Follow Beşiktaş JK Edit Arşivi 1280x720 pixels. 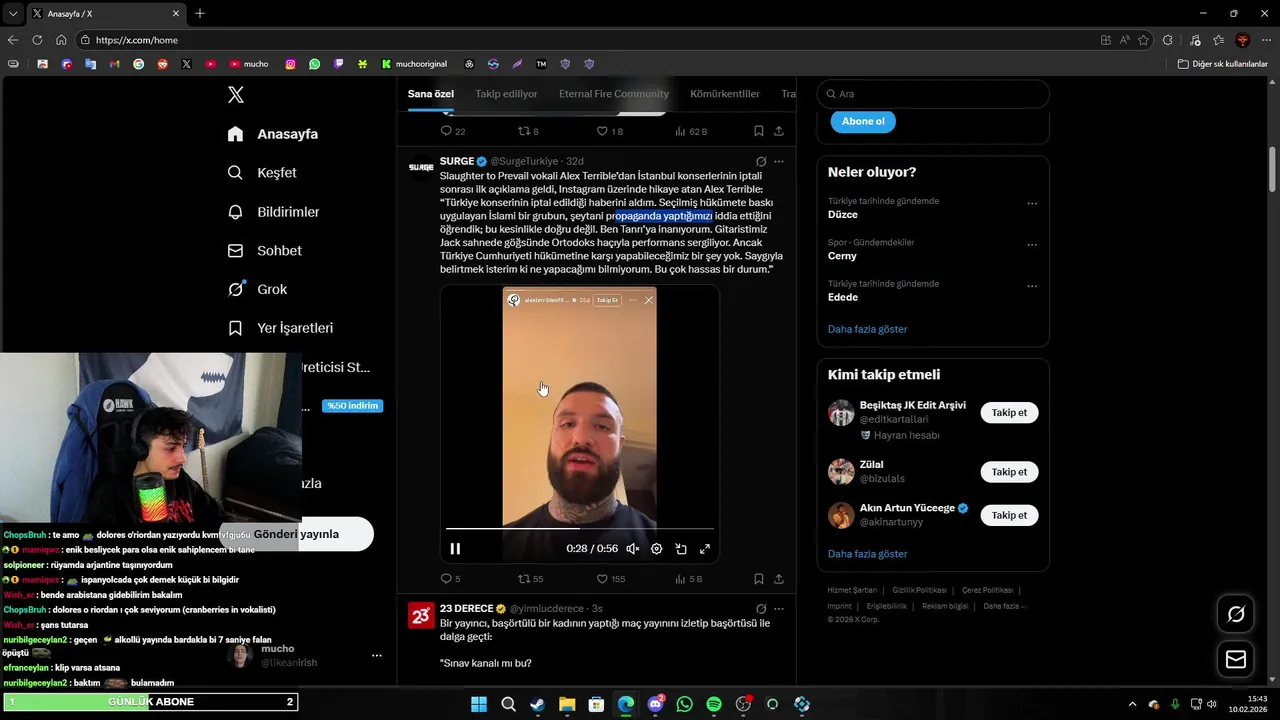coord(1009,412)
